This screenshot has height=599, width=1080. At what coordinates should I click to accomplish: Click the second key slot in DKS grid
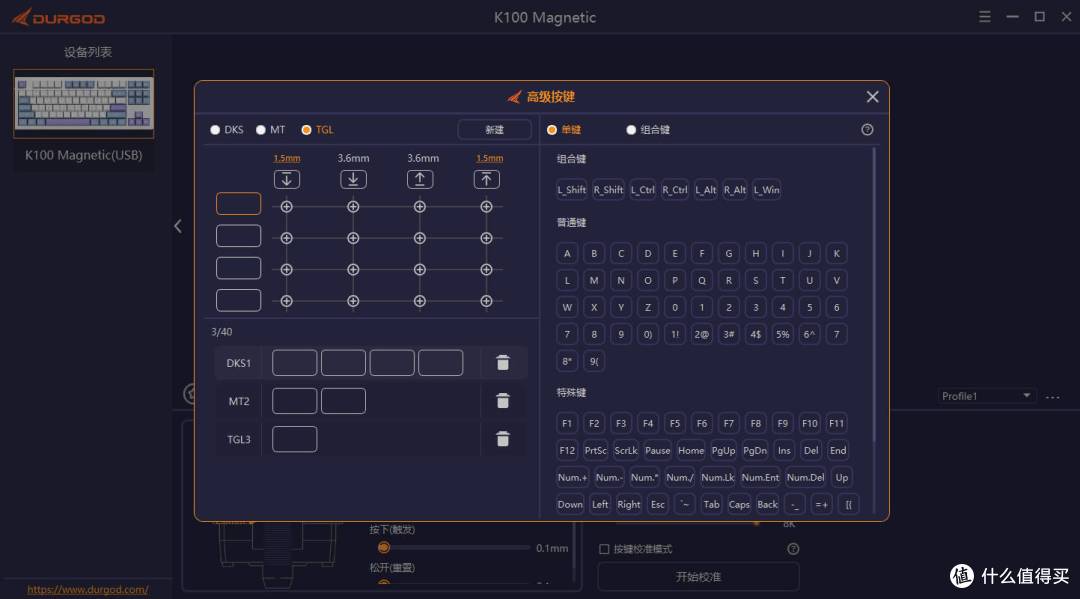[238, 236]
